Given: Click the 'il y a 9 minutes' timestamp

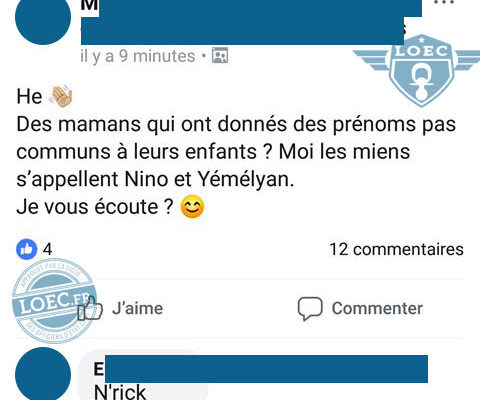Looking at the screenshot, I should pyautogui.click(x=138, y=56).
